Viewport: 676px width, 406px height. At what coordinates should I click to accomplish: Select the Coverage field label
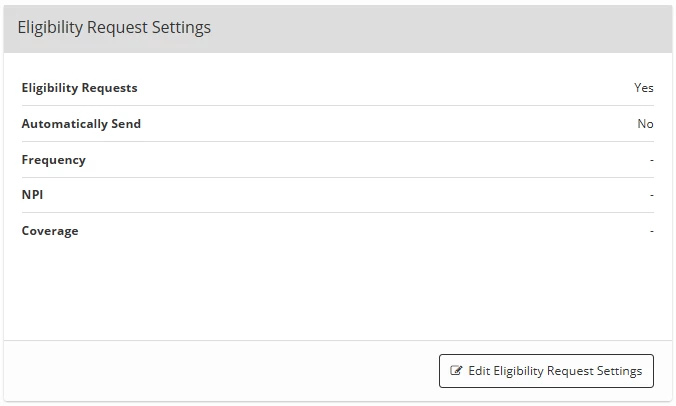click(50, 231)
